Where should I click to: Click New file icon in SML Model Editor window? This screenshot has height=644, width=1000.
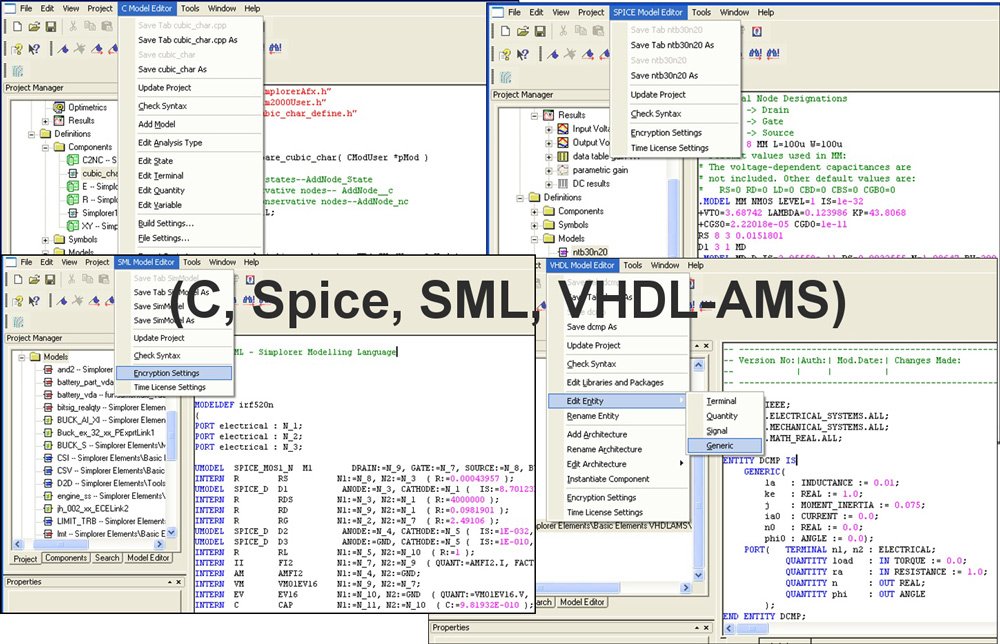(18, 279)
